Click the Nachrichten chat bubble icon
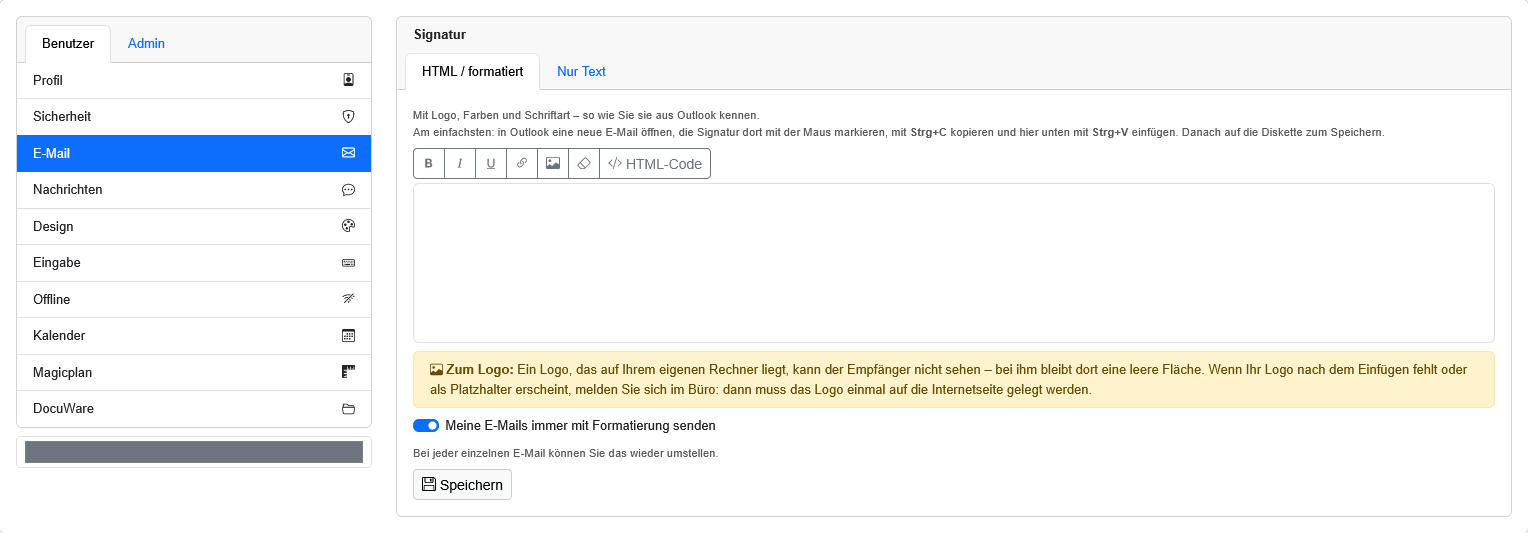1528x533 pixels. click(349, 189)
